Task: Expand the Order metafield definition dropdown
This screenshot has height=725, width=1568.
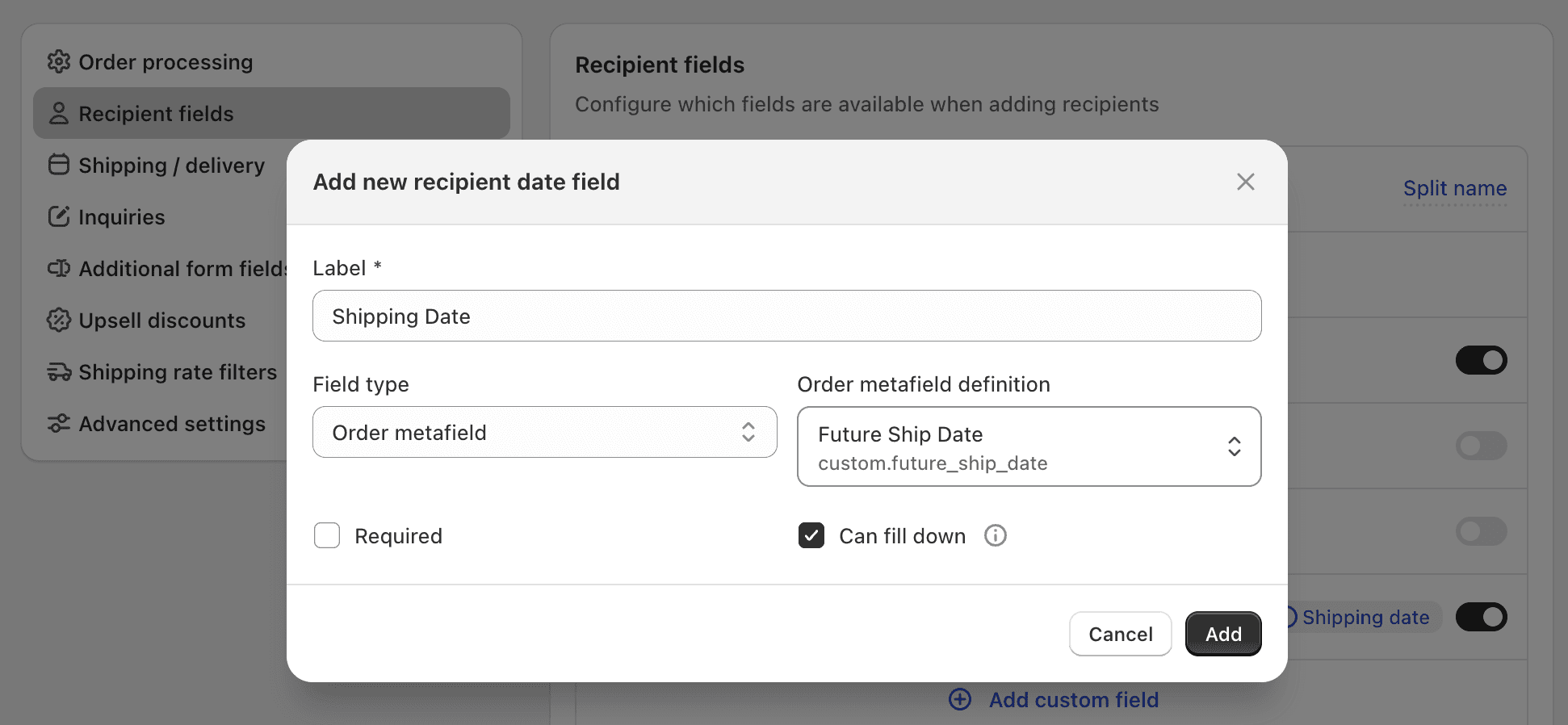Action: (1028, 446)
